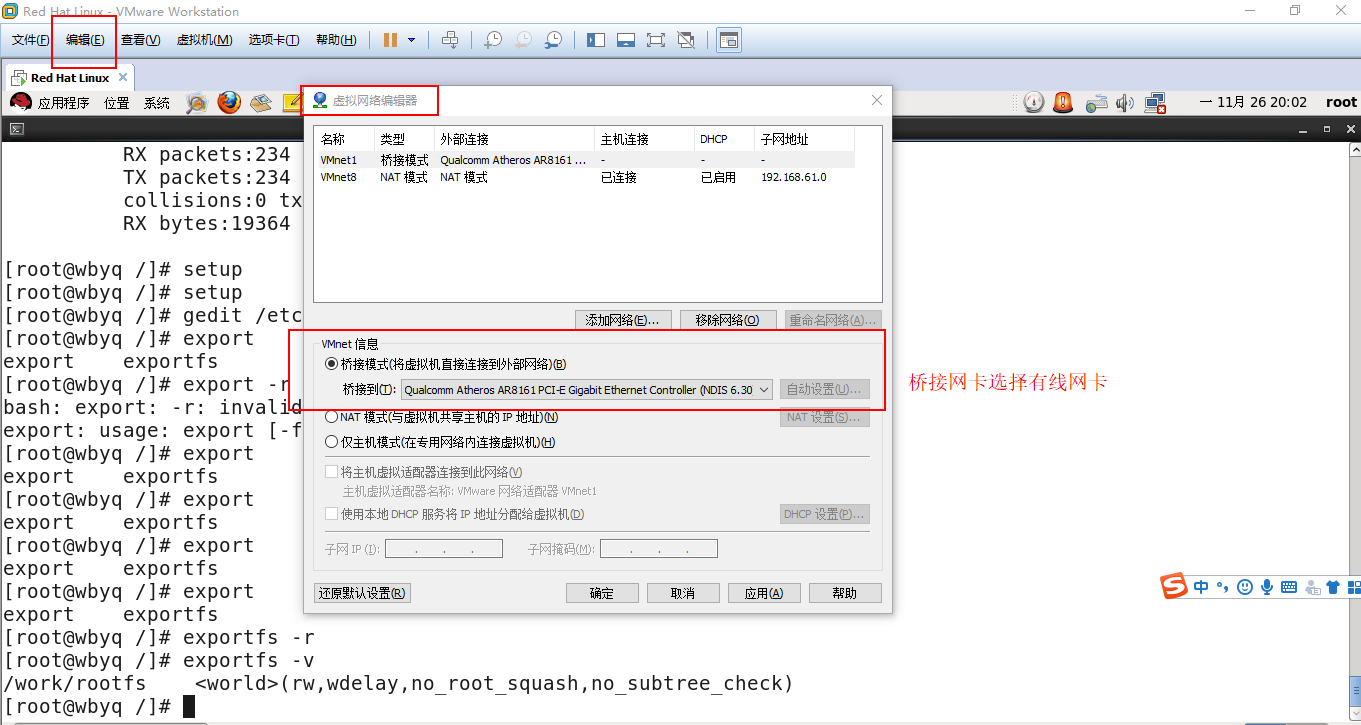Toggle the thumbnail bar toolbar icon

(626, 40)
